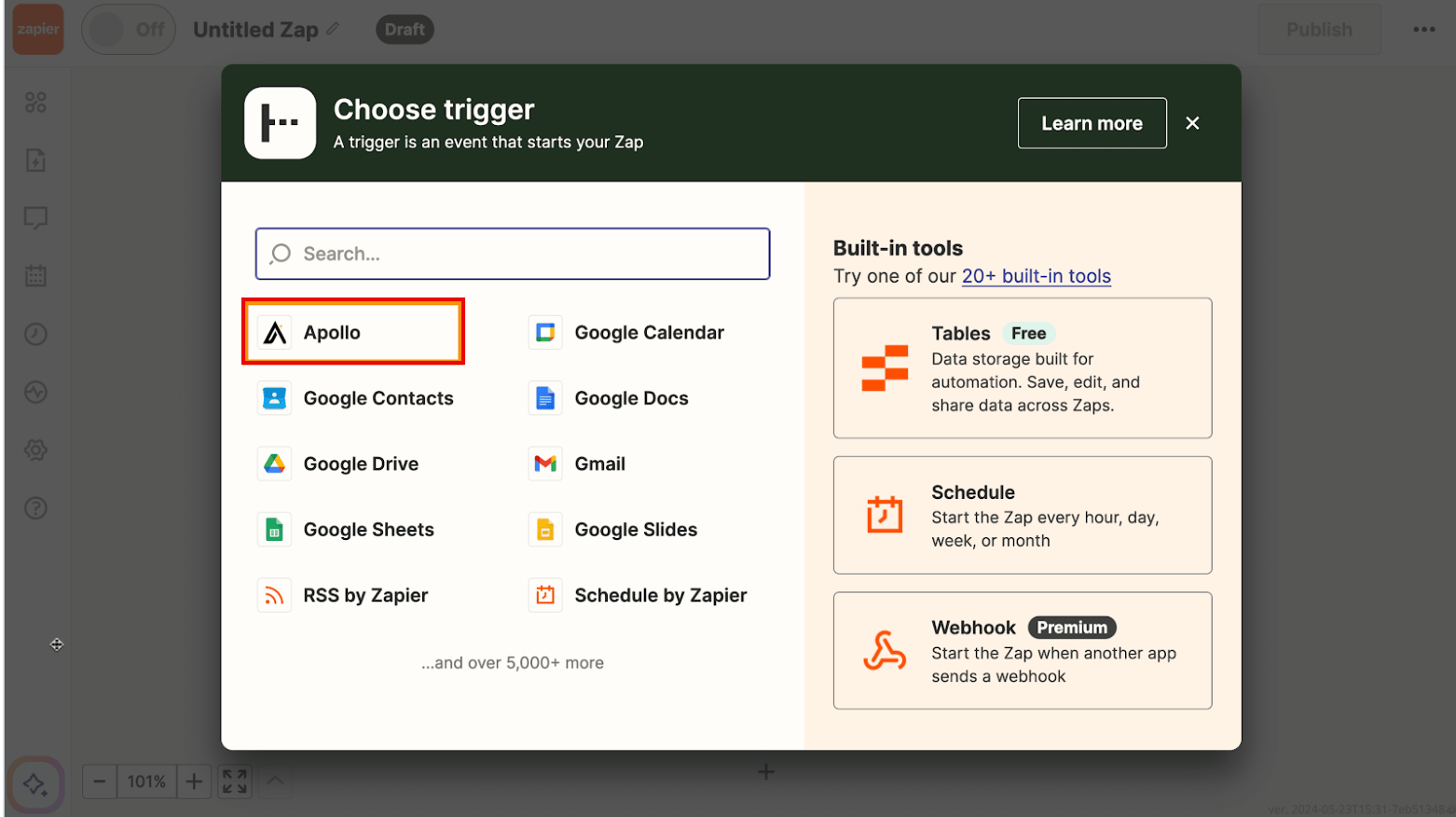Open the Schedule built-in tool card

coord(1023,515)
